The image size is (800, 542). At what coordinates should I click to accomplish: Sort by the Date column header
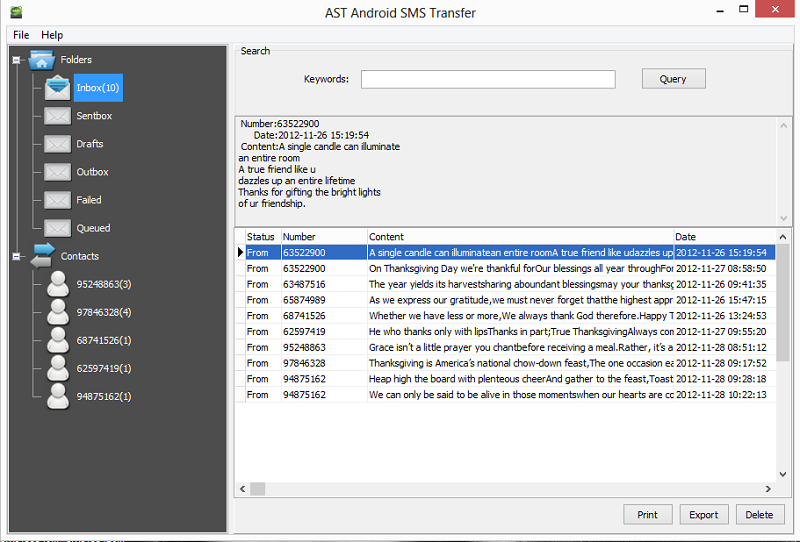tap(724, 237)
